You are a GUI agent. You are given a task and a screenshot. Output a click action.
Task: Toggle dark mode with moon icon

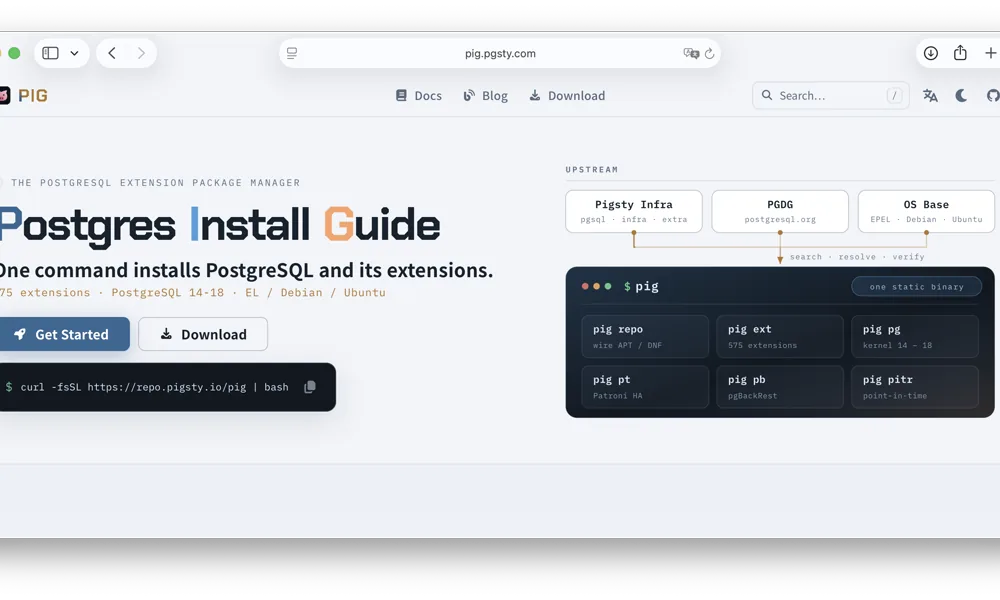tap(961, 96)
